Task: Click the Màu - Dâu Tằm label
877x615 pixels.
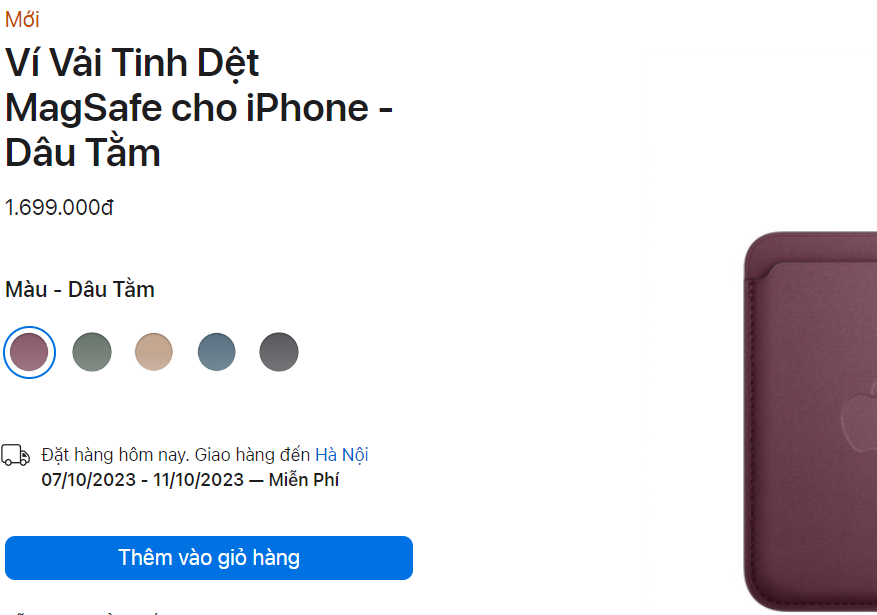Action: click(80, 290)
